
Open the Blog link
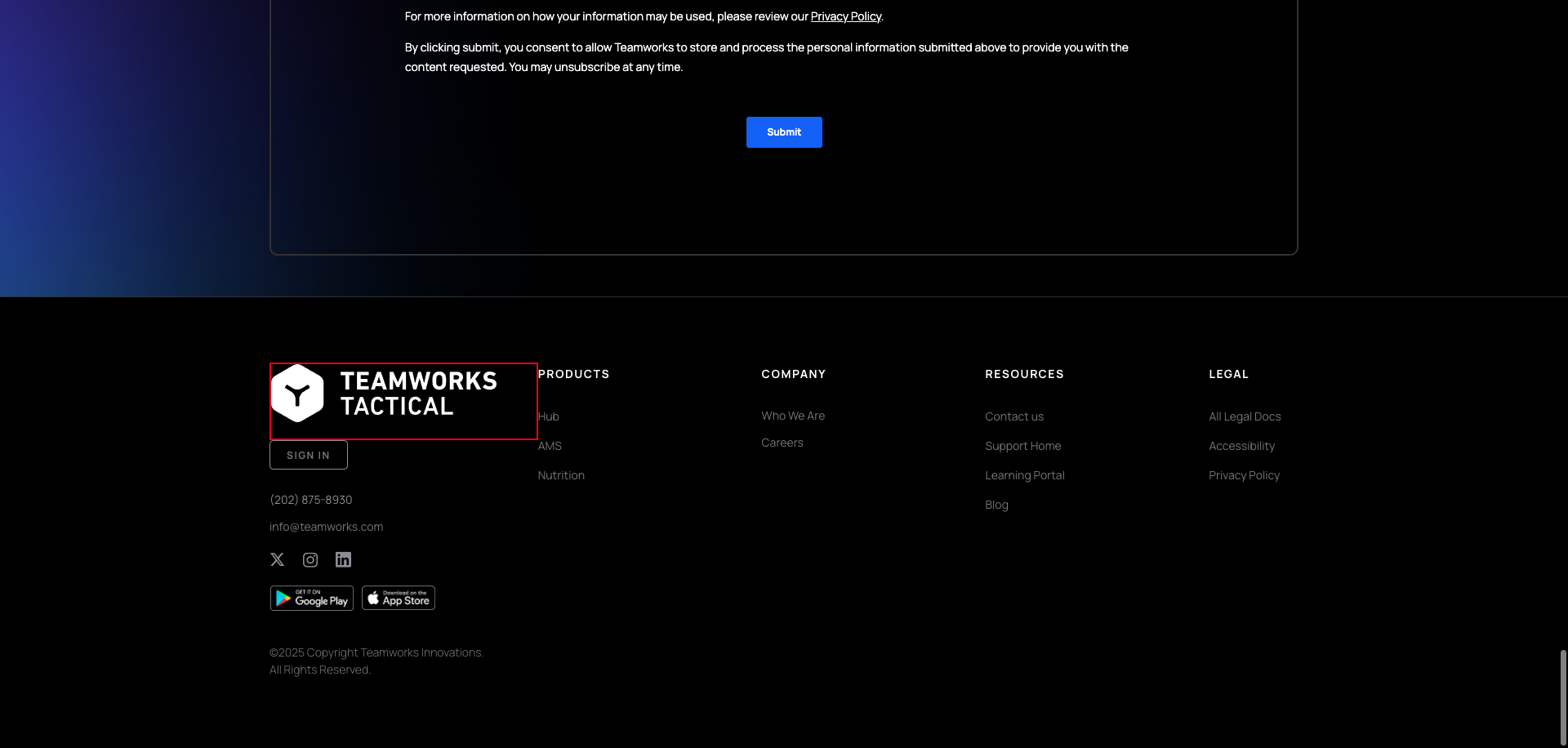point(996,505)
